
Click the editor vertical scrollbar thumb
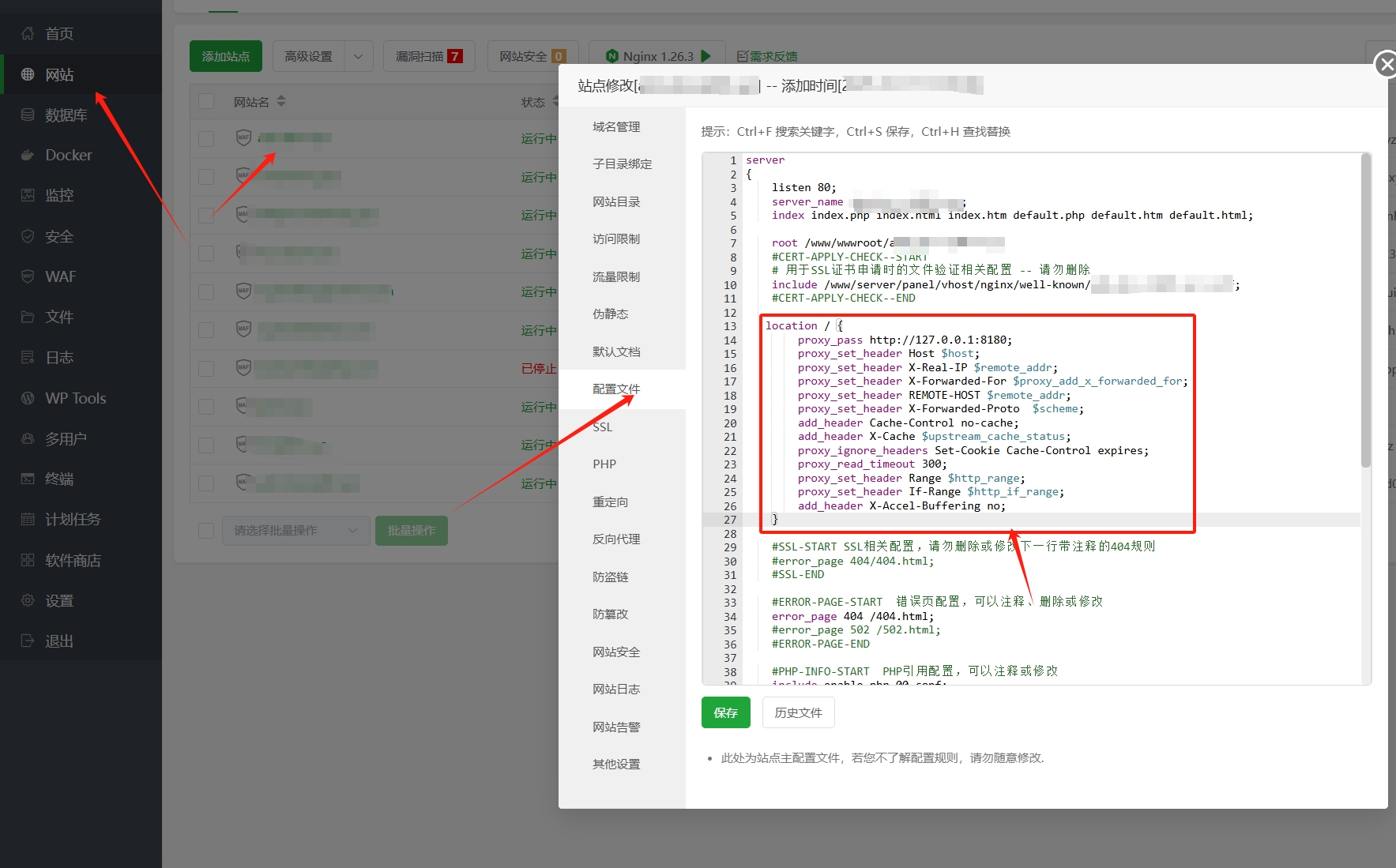(1365, 310)
